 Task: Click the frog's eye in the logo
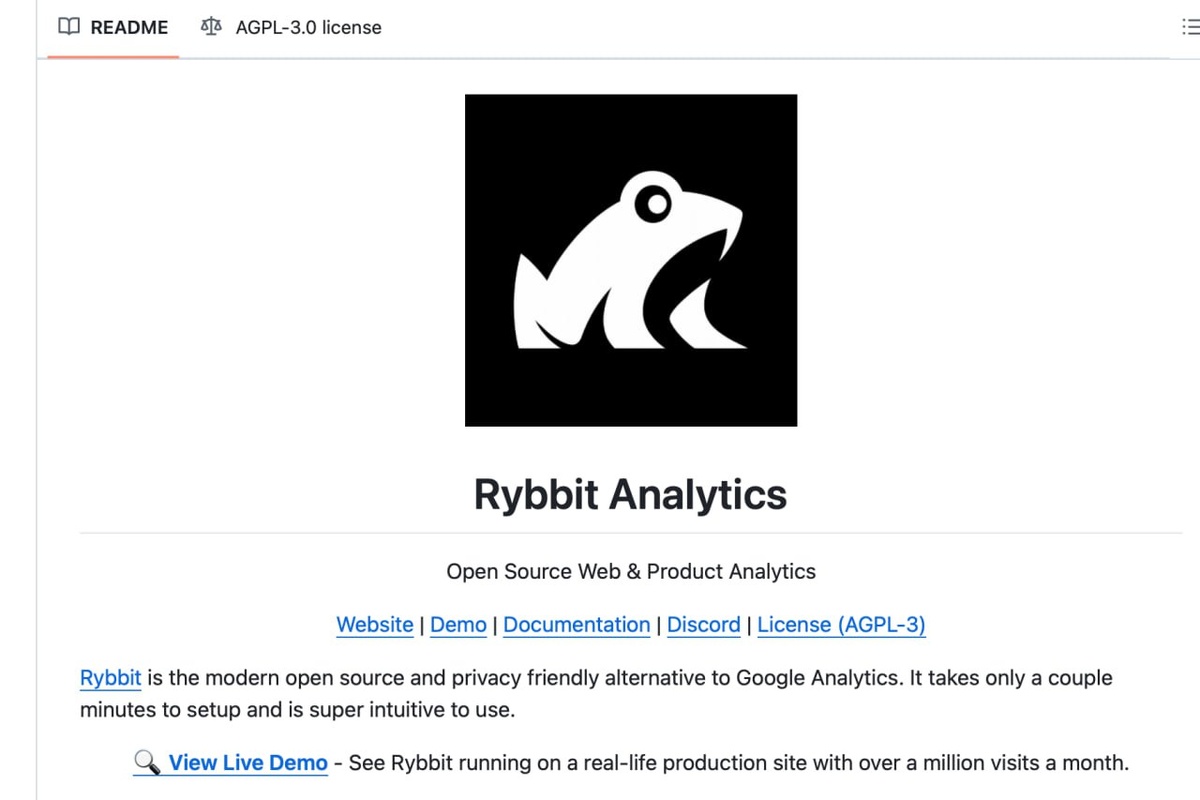click(655, 204)
